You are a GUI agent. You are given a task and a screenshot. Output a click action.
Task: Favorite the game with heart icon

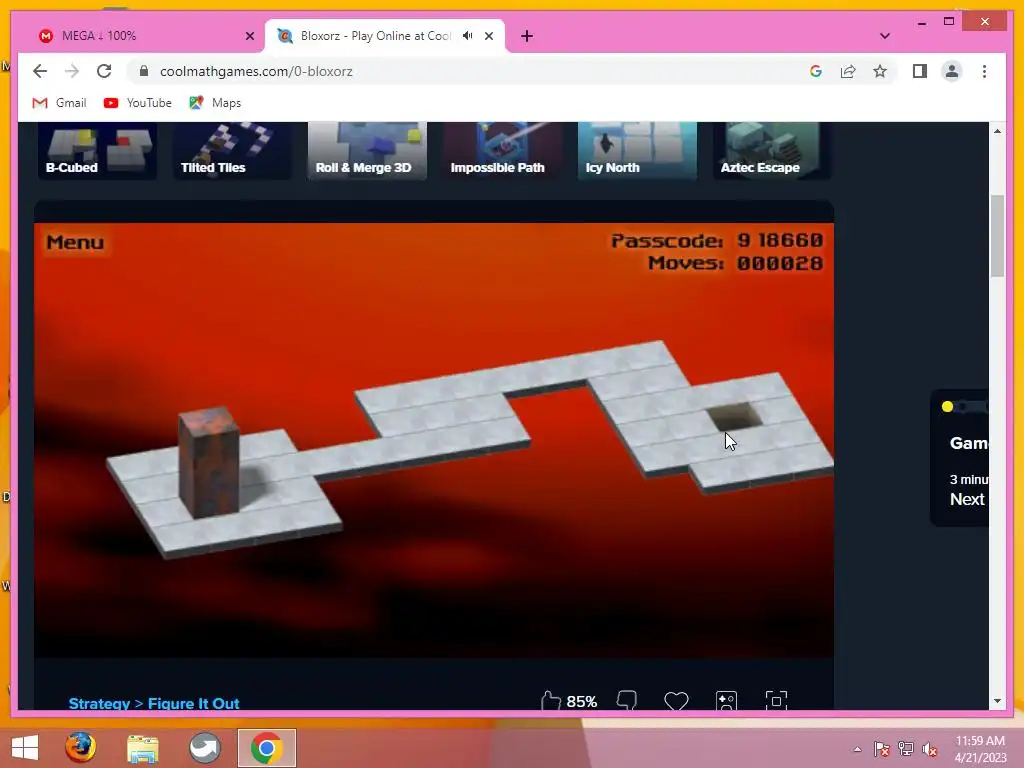click(676, 701)
